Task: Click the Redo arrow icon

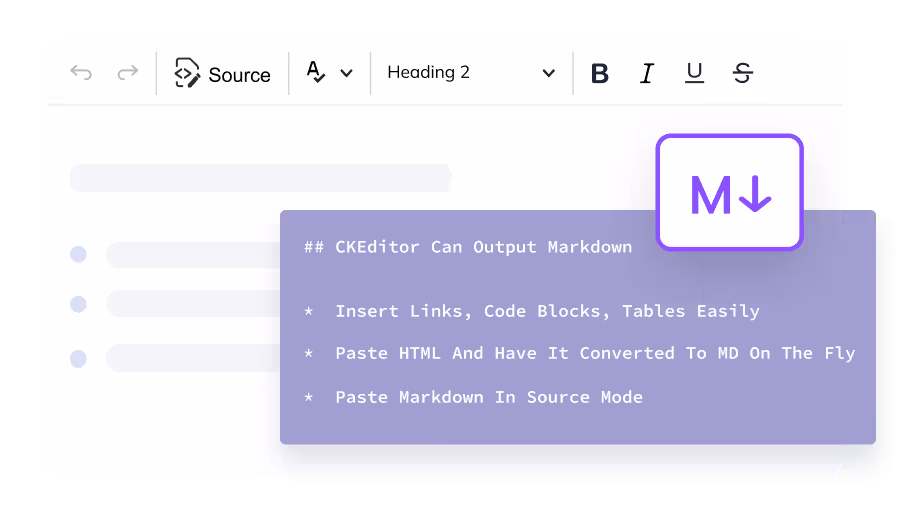Action: click(x=127, y=73)
